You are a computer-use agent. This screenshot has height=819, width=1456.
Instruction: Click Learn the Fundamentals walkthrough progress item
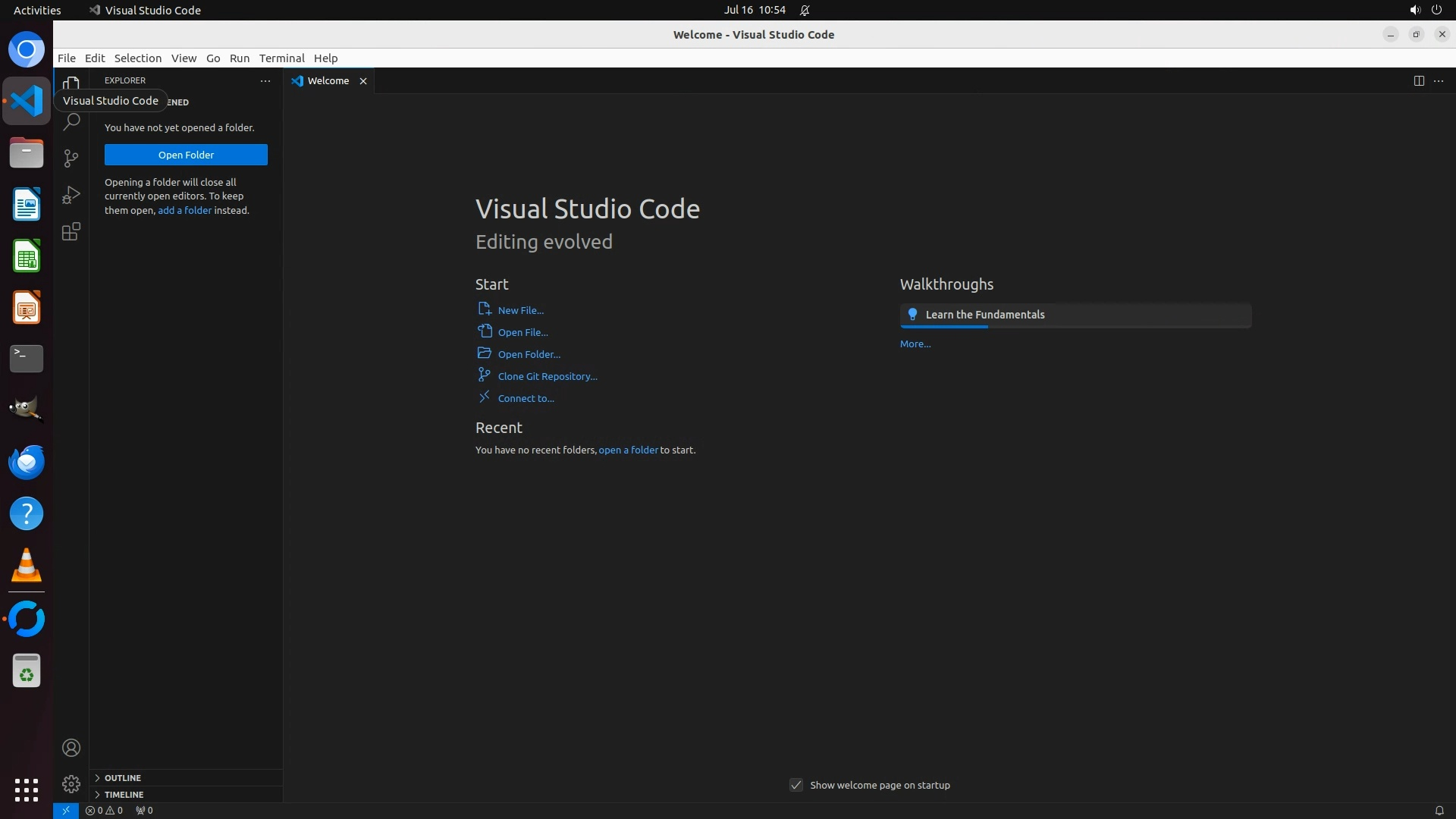(x=1075, y=315)
